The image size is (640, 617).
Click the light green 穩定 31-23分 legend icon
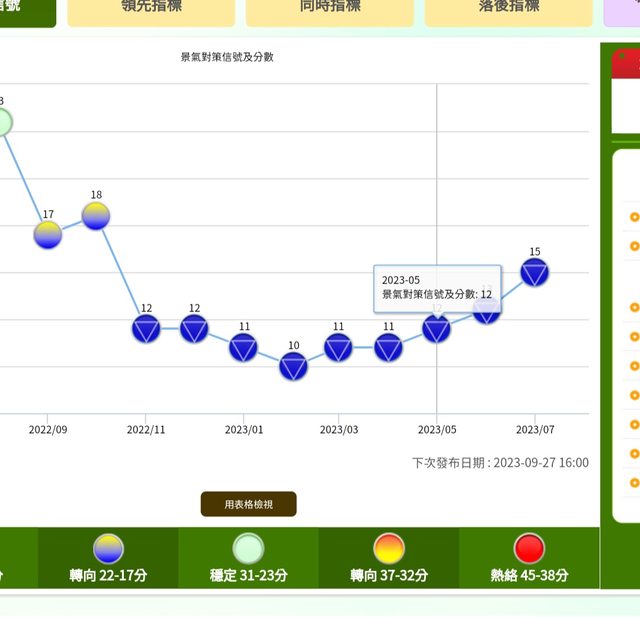tap(248, 548)
